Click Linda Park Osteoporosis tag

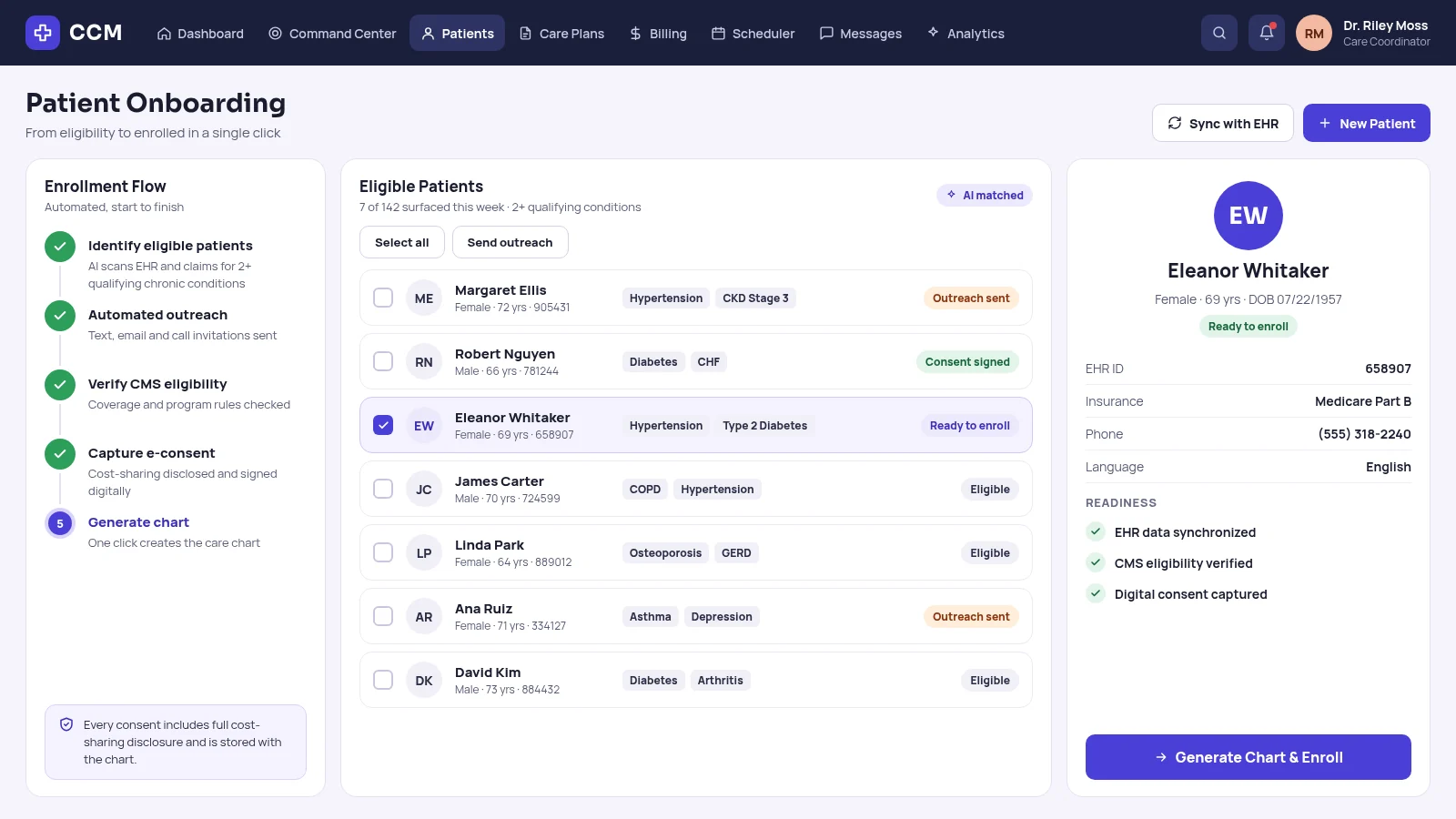coord(665,552)
